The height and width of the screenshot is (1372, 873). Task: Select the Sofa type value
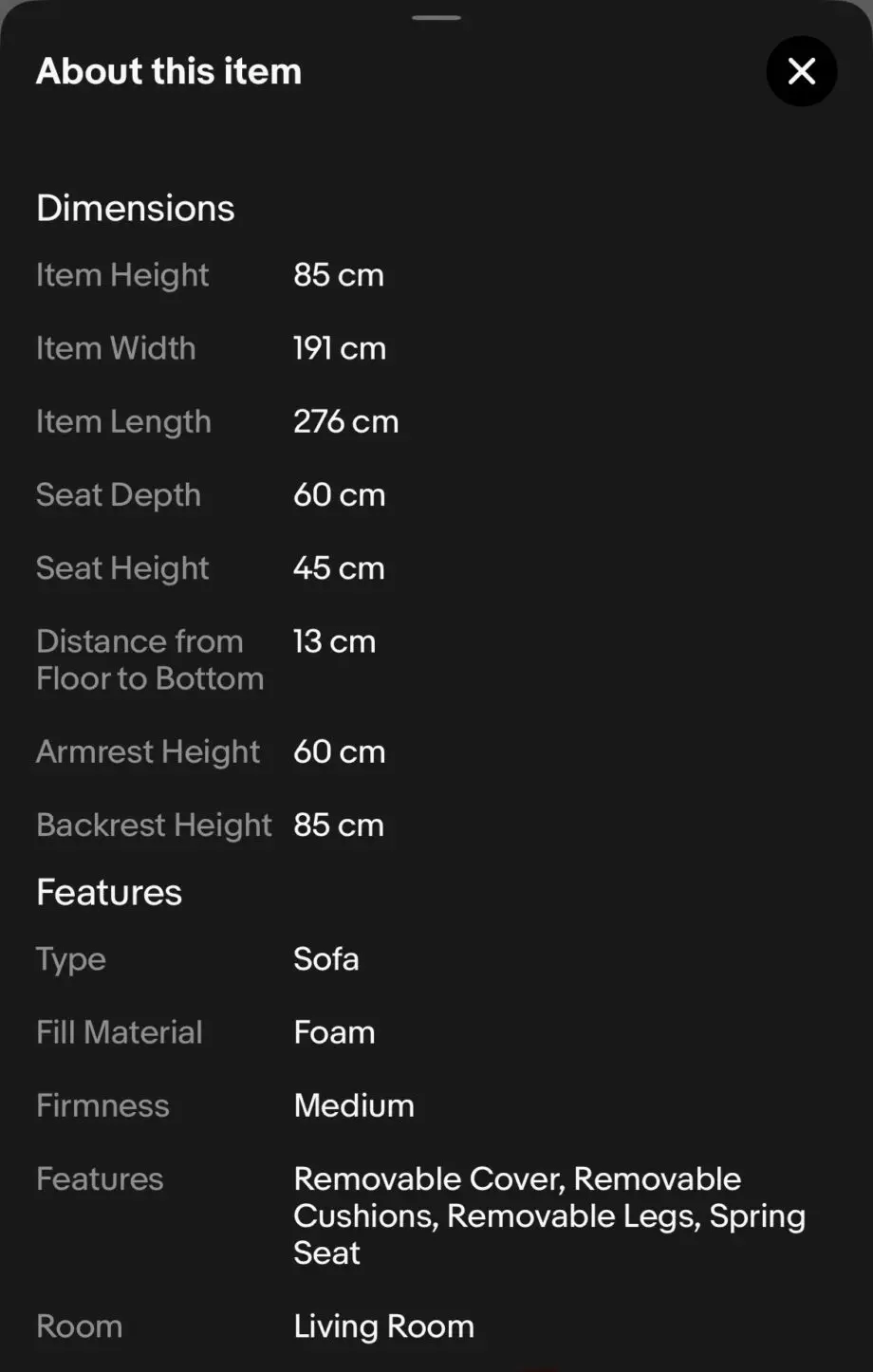point(326,959)
